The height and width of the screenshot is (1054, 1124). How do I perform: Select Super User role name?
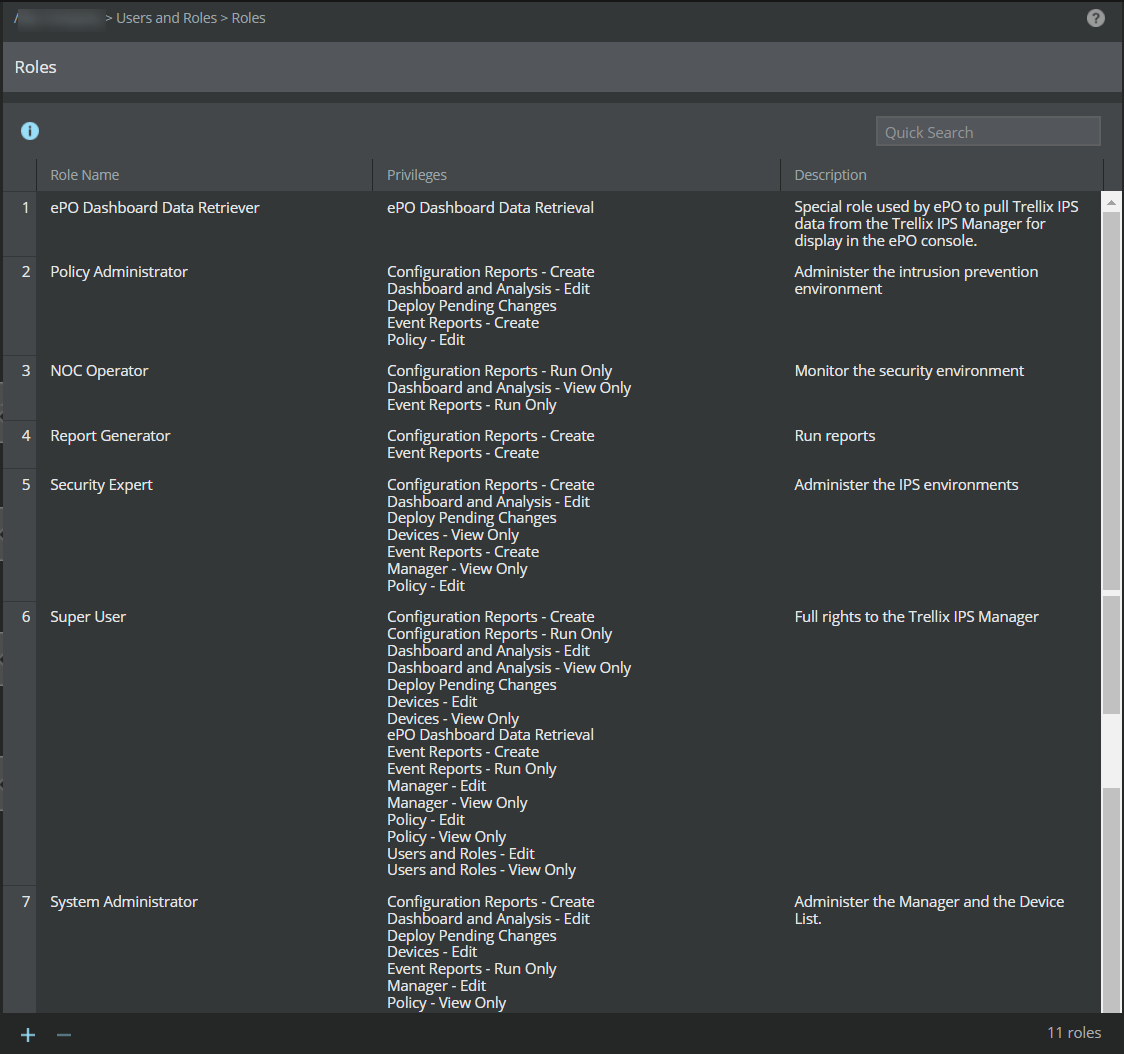tap(87, 617)
